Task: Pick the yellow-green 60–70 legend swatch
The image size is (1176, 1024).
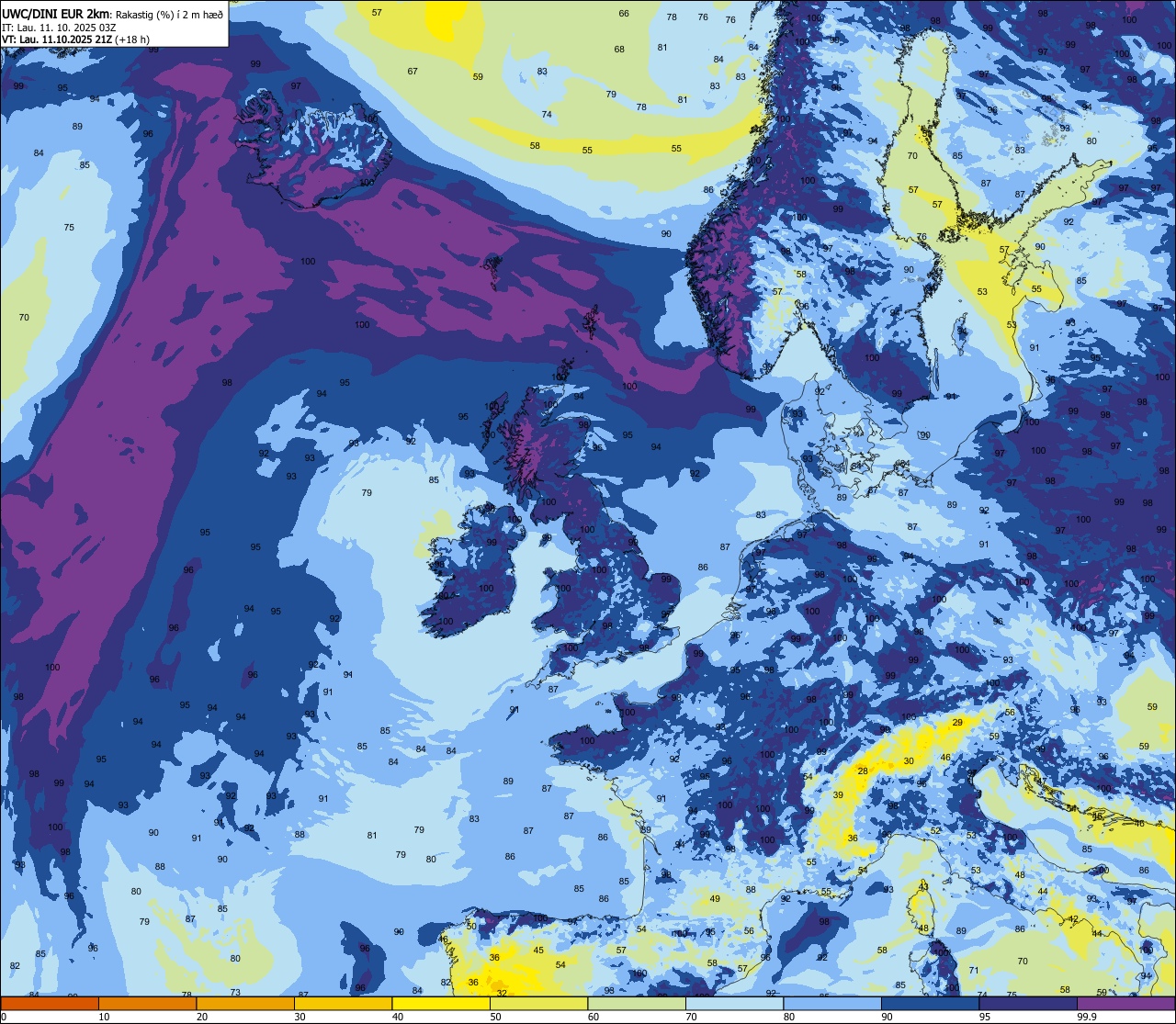Action: [637, 1004]
